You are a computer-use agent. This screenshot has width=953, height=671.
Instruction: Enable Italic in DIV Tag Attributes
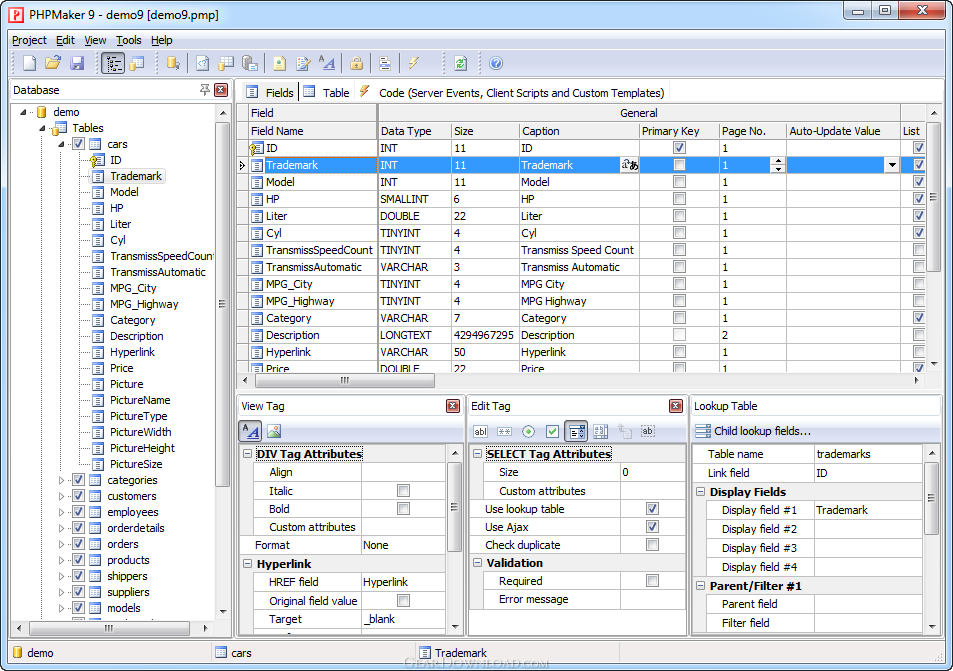[403, 490]
